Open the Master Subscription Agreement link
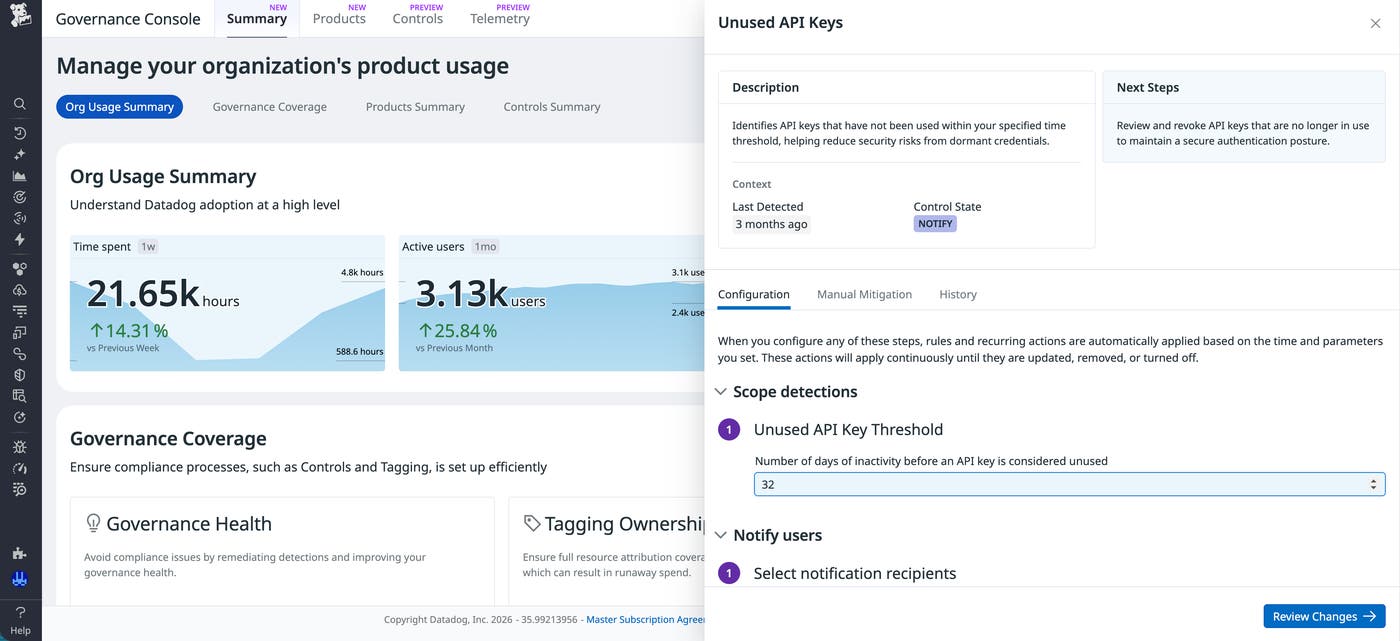This screenshot has width=1400, height=641. pyautogui.click(x=645, y=620)
